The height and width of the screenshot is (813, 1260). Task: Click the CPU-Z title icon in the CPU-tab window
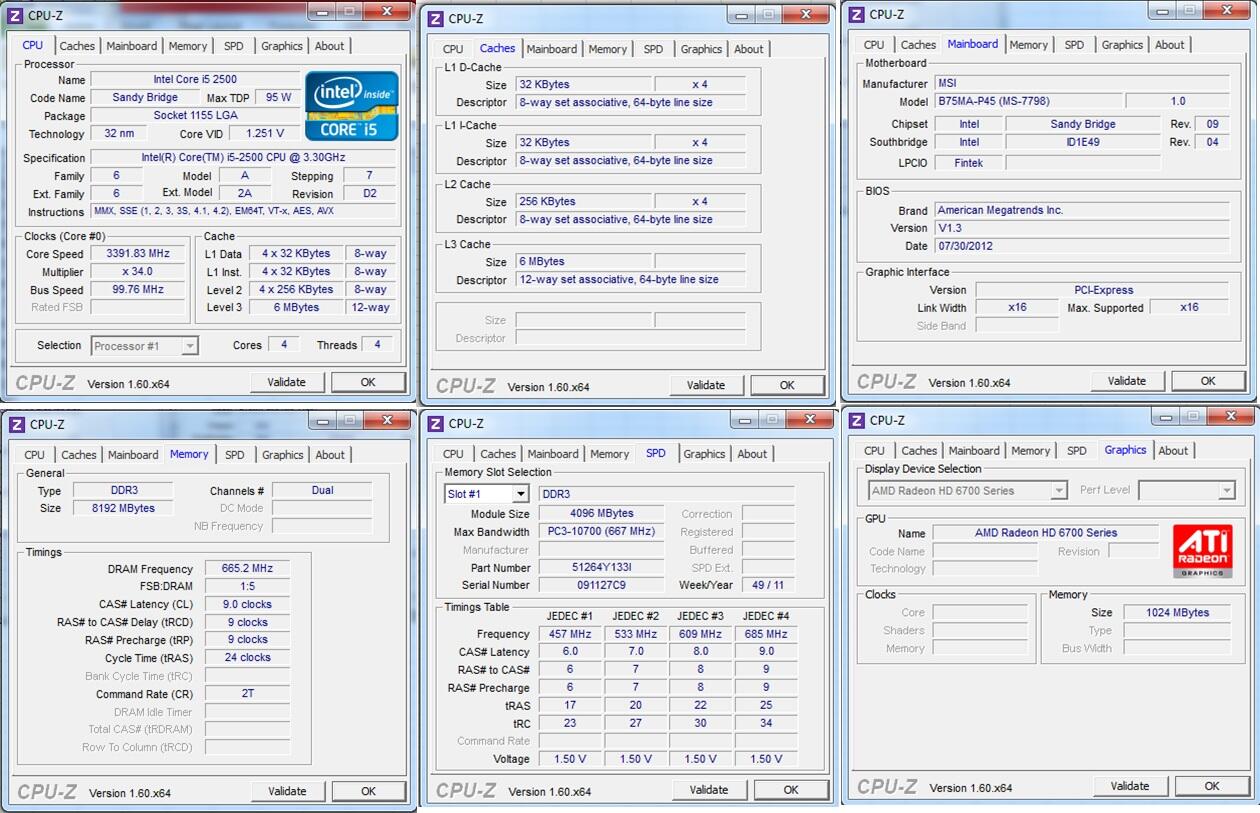point(17,15)
